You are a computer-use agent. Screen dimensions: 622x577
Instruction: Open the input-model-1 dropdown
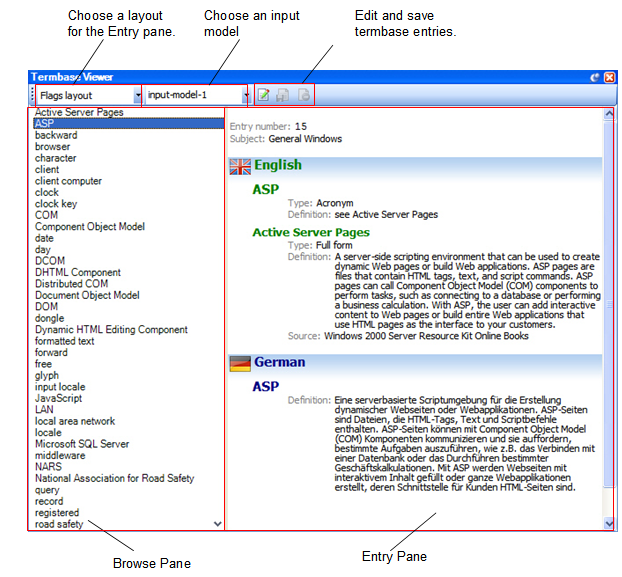[x=246, y=95]
